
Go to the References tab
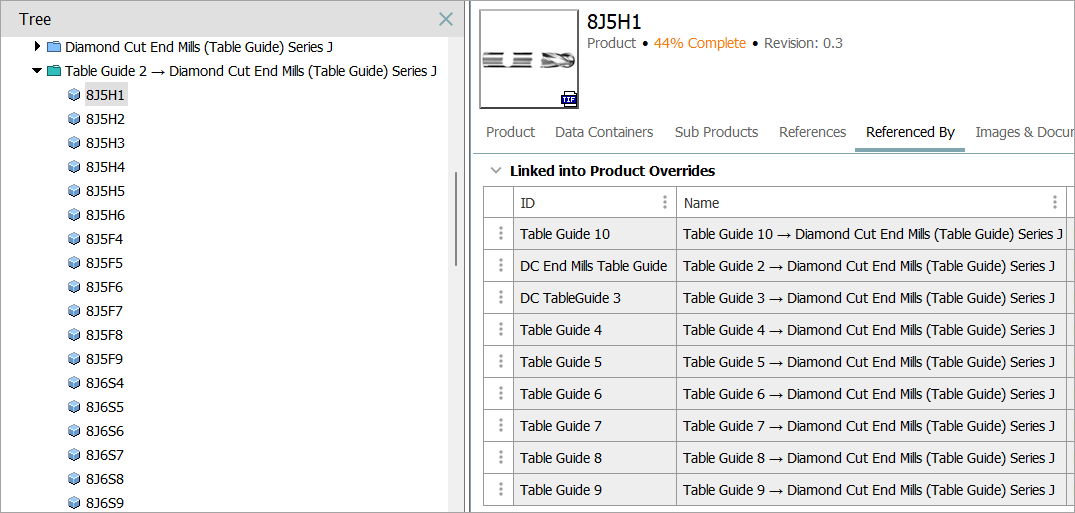tap(812, 132)
